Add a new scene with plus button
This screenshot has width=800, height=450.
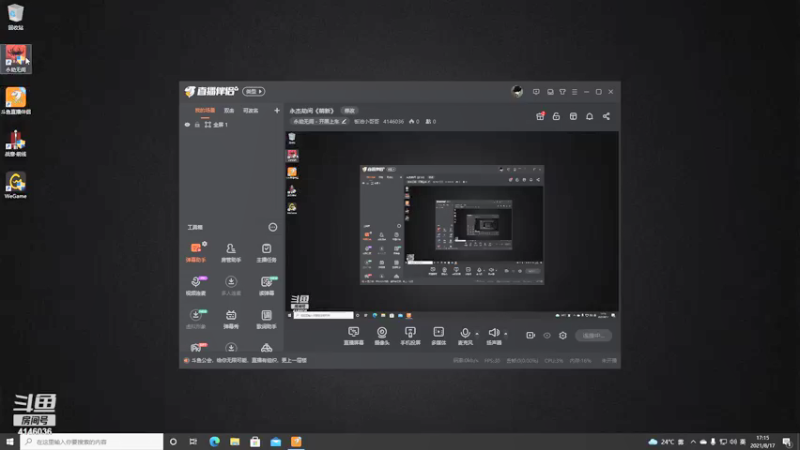coord(277,110)
